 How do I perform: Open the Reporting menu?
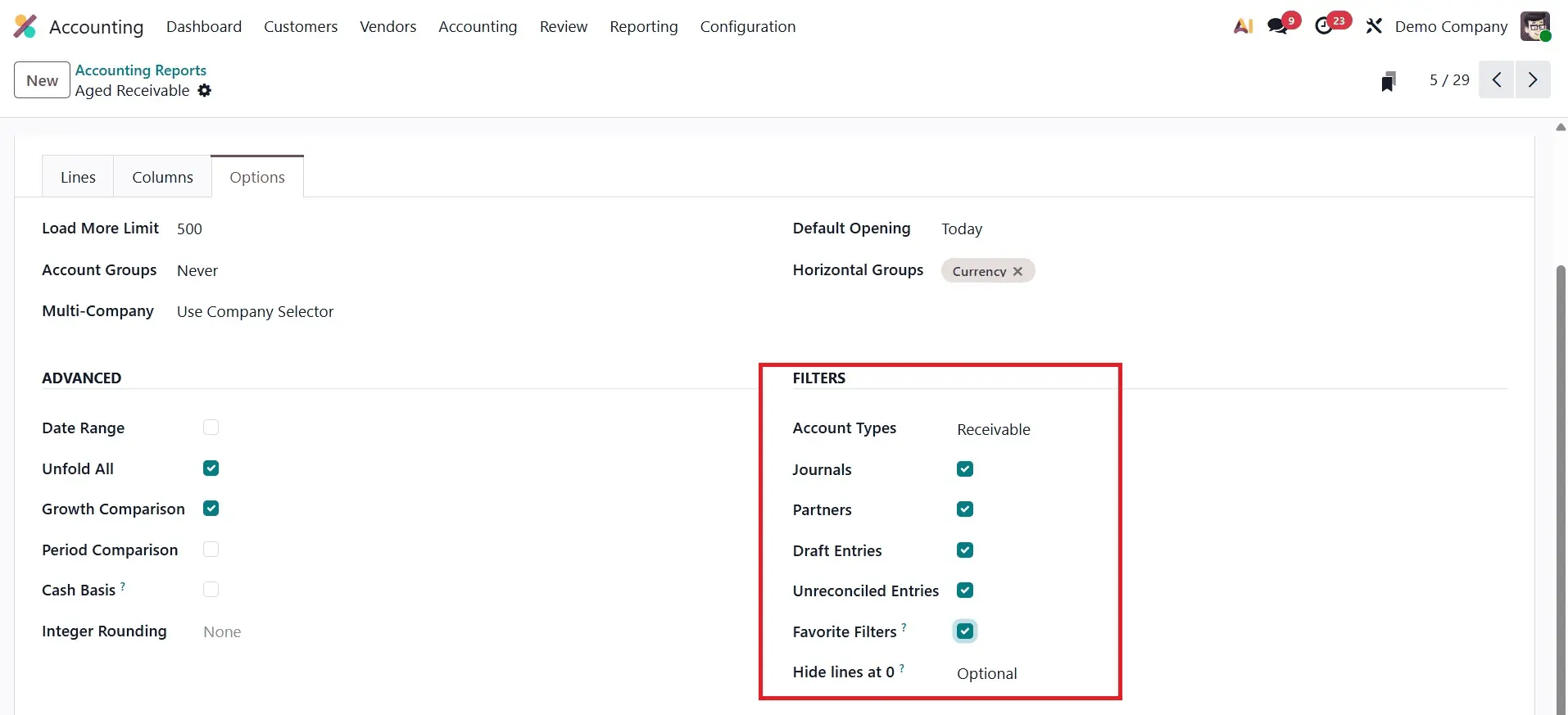[643, 26]
